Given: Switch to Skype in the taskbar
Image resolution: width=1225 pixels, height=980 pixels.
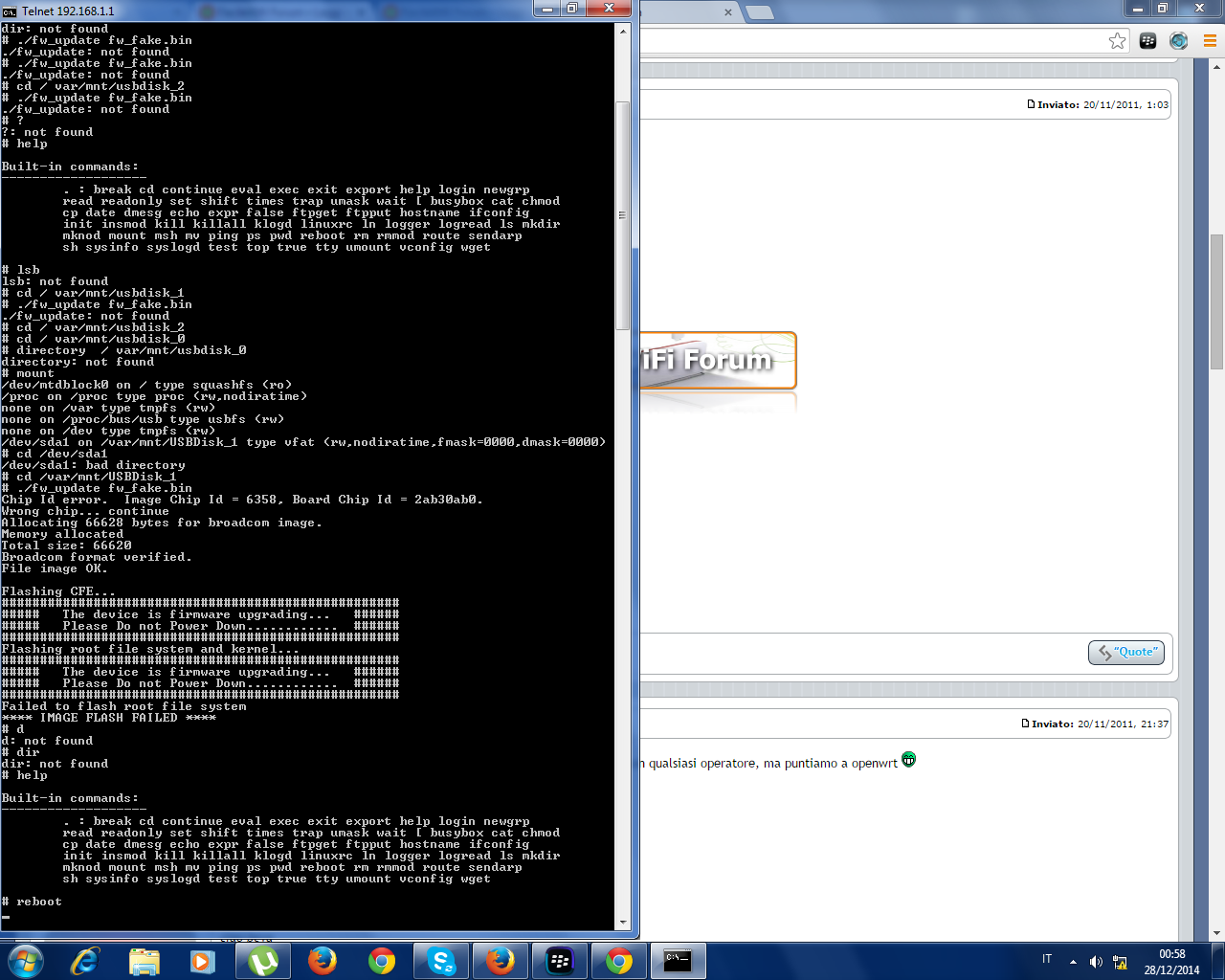Looking at the screenshot, I should click(x=441, y=961).
